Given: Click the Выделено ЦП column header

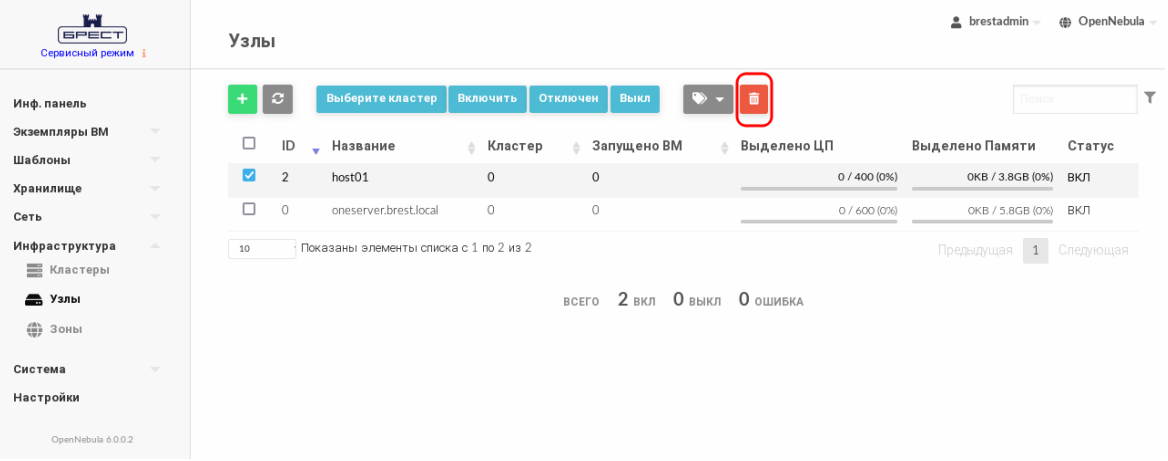Looking at the screenshot, I should [x=787, y=146].
